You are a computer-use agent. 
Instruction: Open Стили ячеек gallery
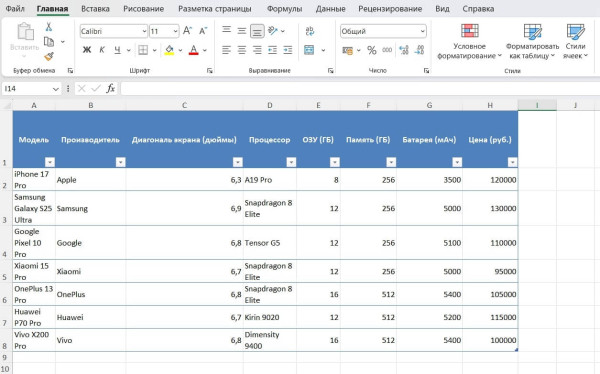576,41
